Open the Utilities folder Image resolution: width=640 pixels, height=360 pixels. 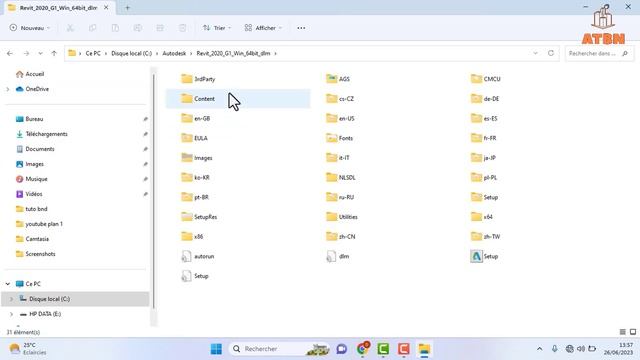coord(342,217)
